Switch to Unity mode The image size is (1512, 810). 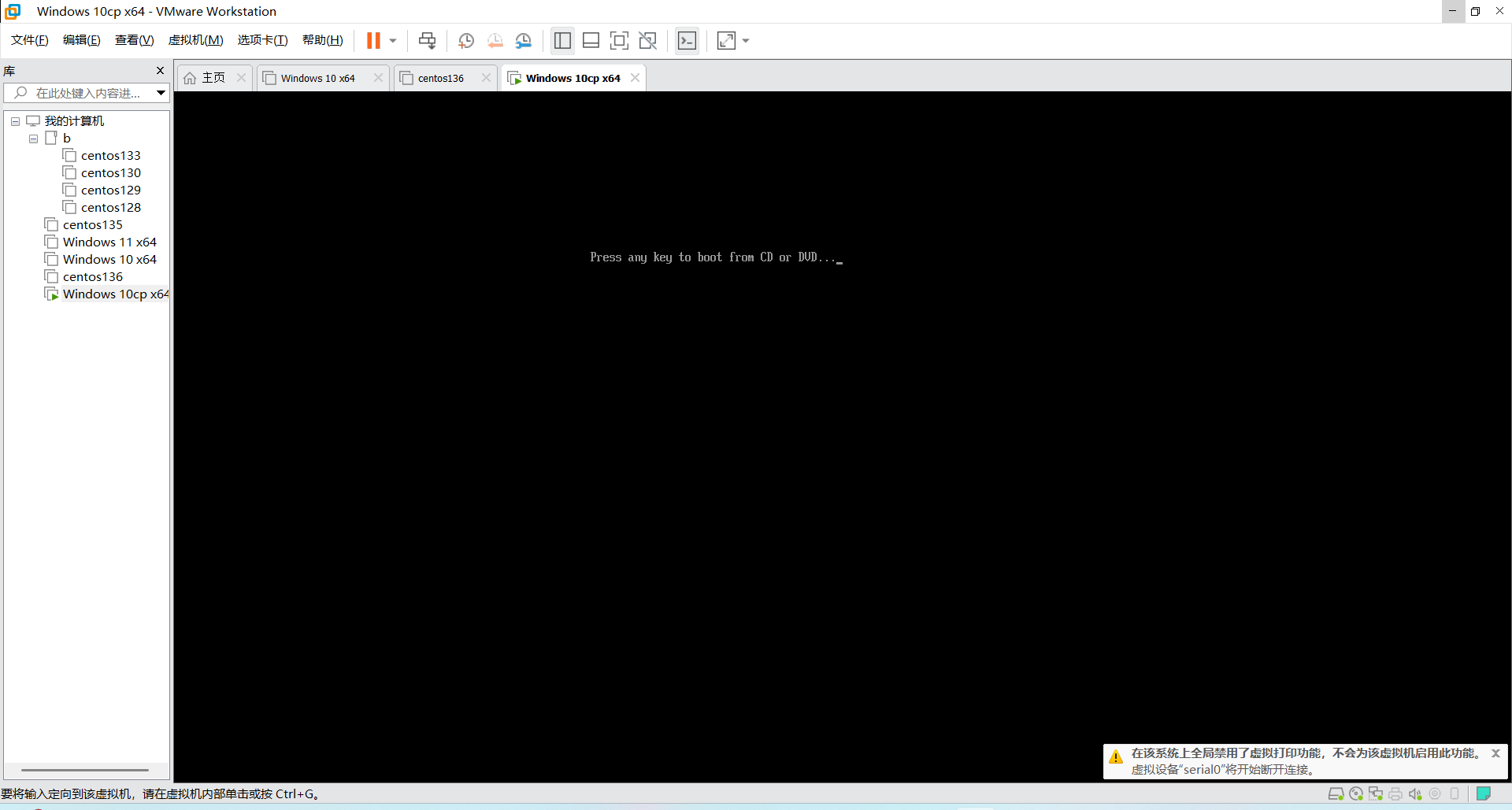coord(648,40)
